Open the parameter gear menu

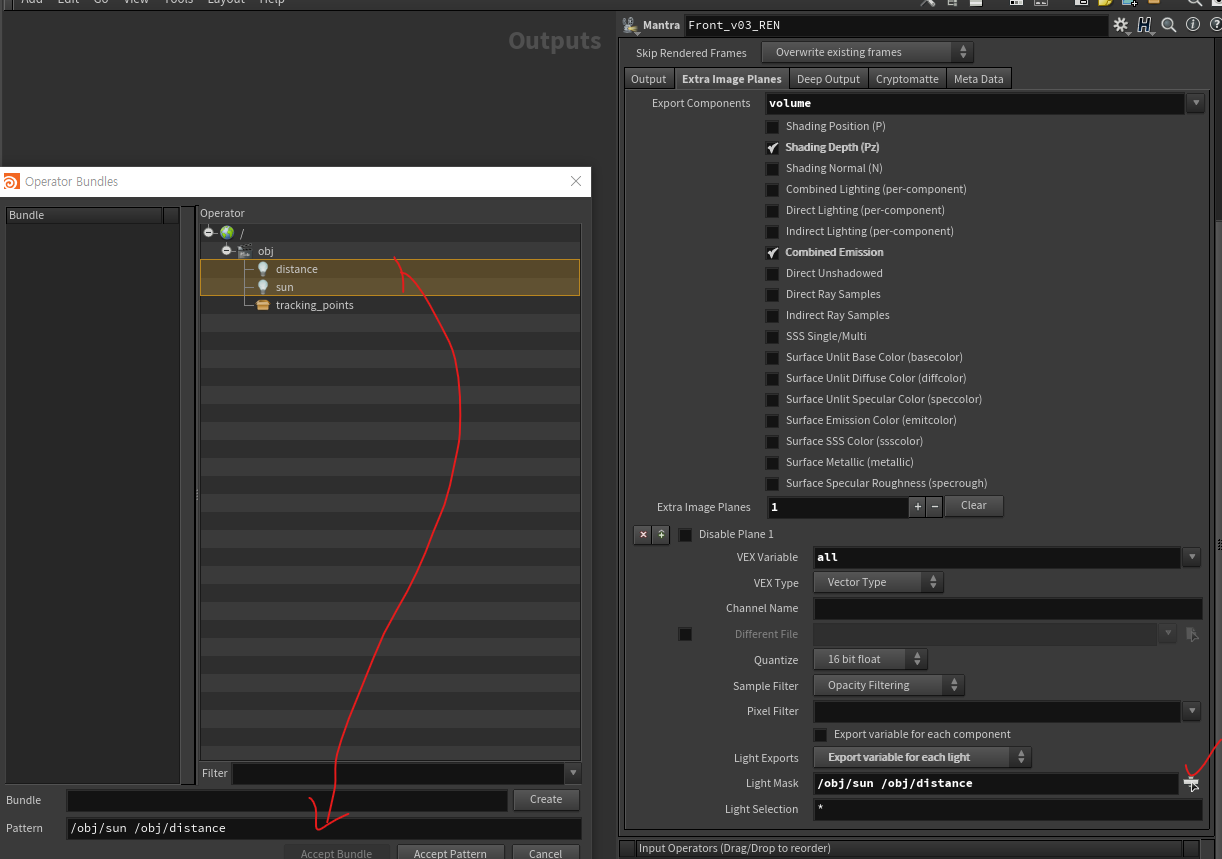pyautogui.click(x=1121, y=25)
